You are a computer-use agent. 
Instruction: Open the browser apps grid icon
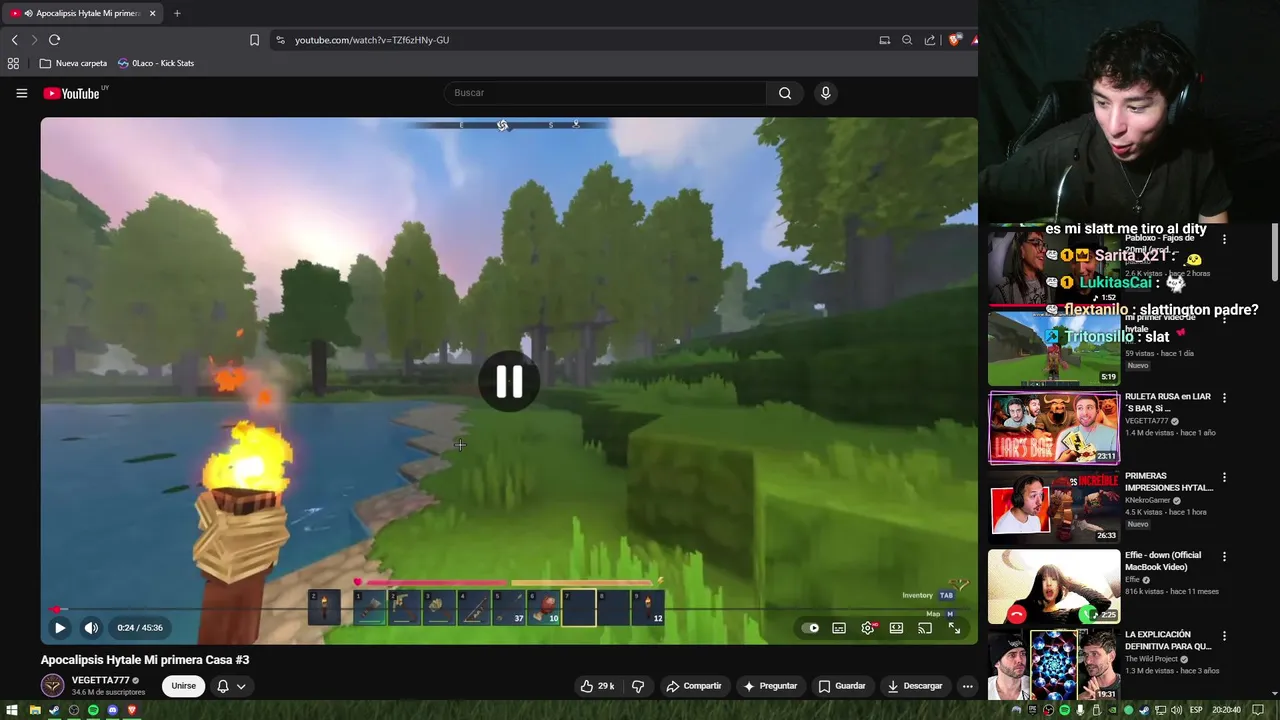tap(13, 63)
